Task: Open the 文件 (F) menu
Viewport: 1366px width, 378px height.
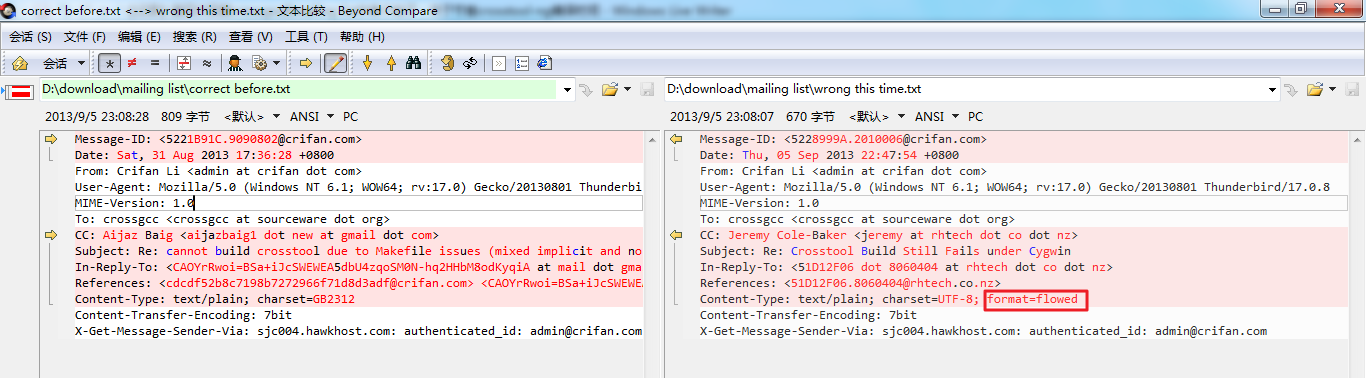Action: [x=84, y=37]
